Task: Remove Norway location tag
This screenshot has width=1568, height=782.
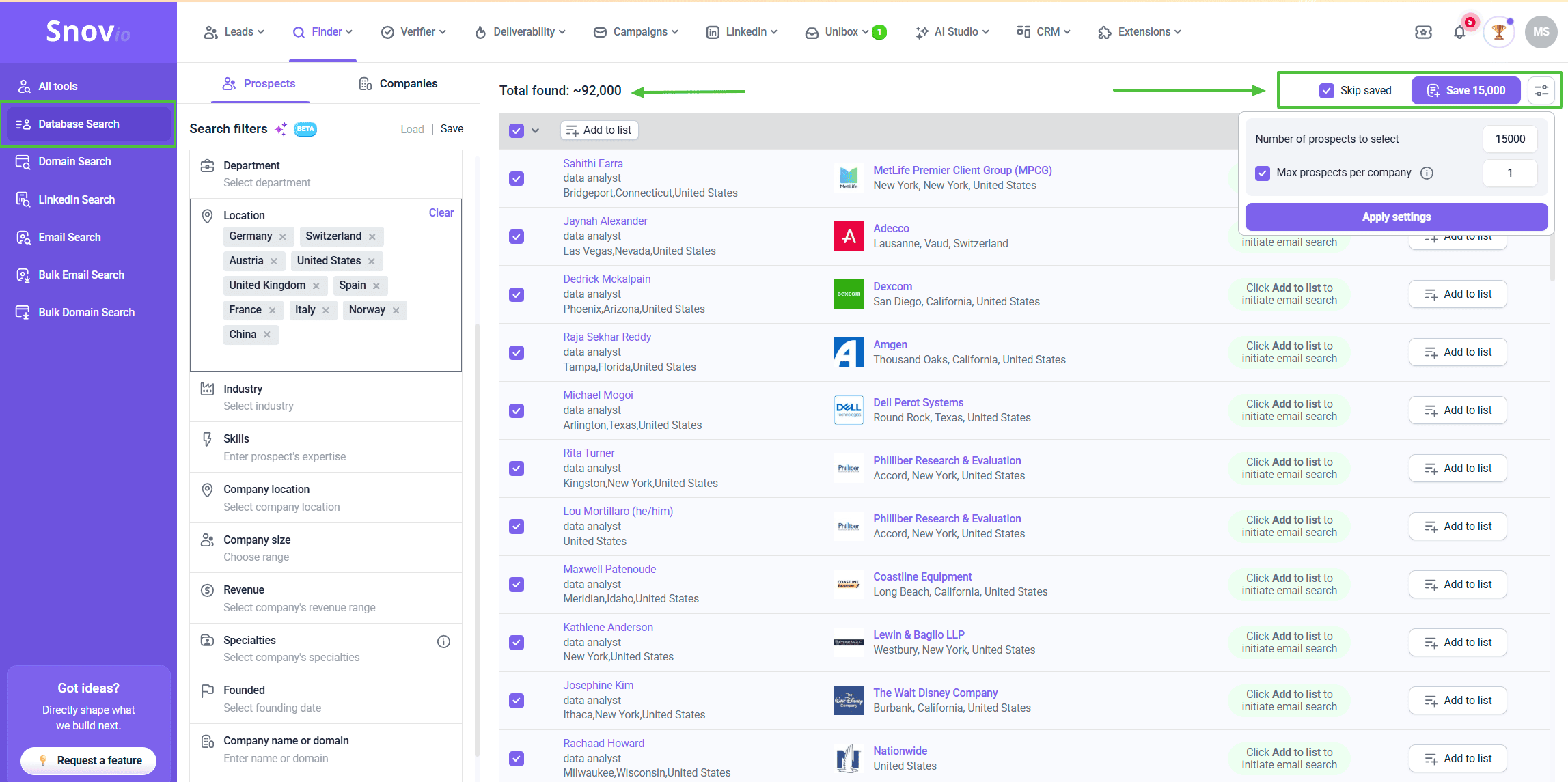Action: click(x=396, y=310)
